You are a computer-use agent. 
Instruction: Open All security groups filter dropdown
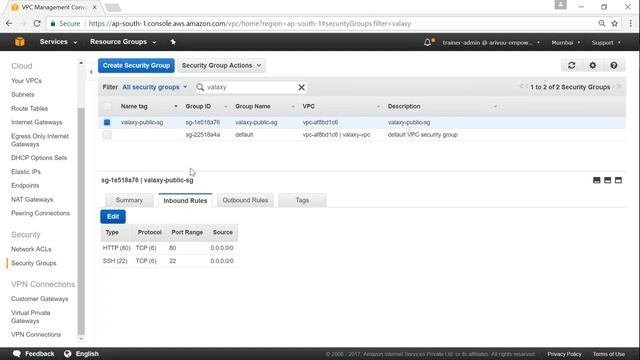click(155, 87)
